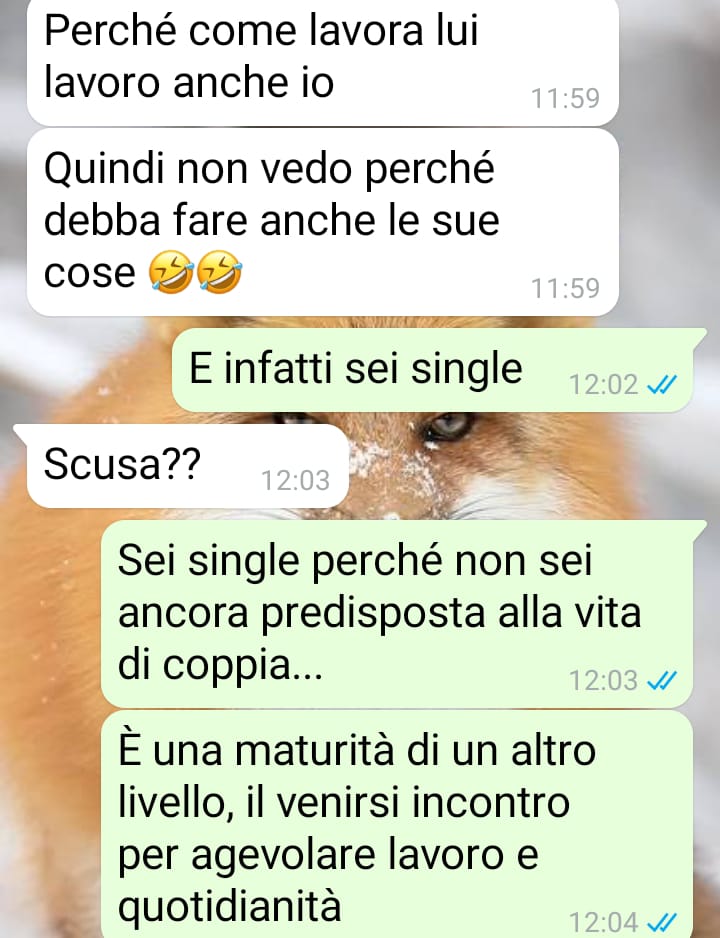Tap the laughing emojis after 'cose'
This screenshot has width=720, height=938.
[195, 272]
